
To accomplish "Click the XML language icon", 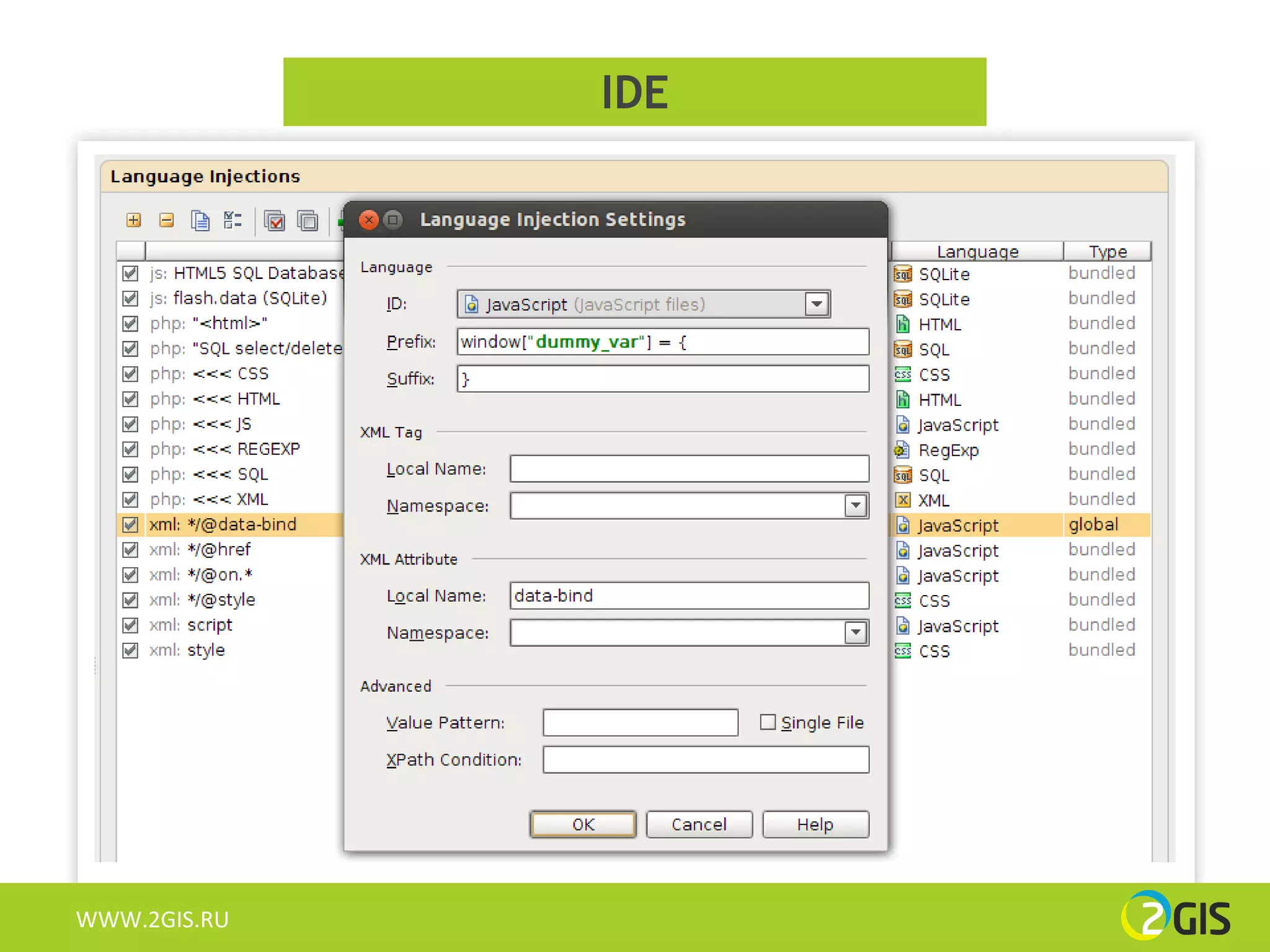I will (903, 500).
